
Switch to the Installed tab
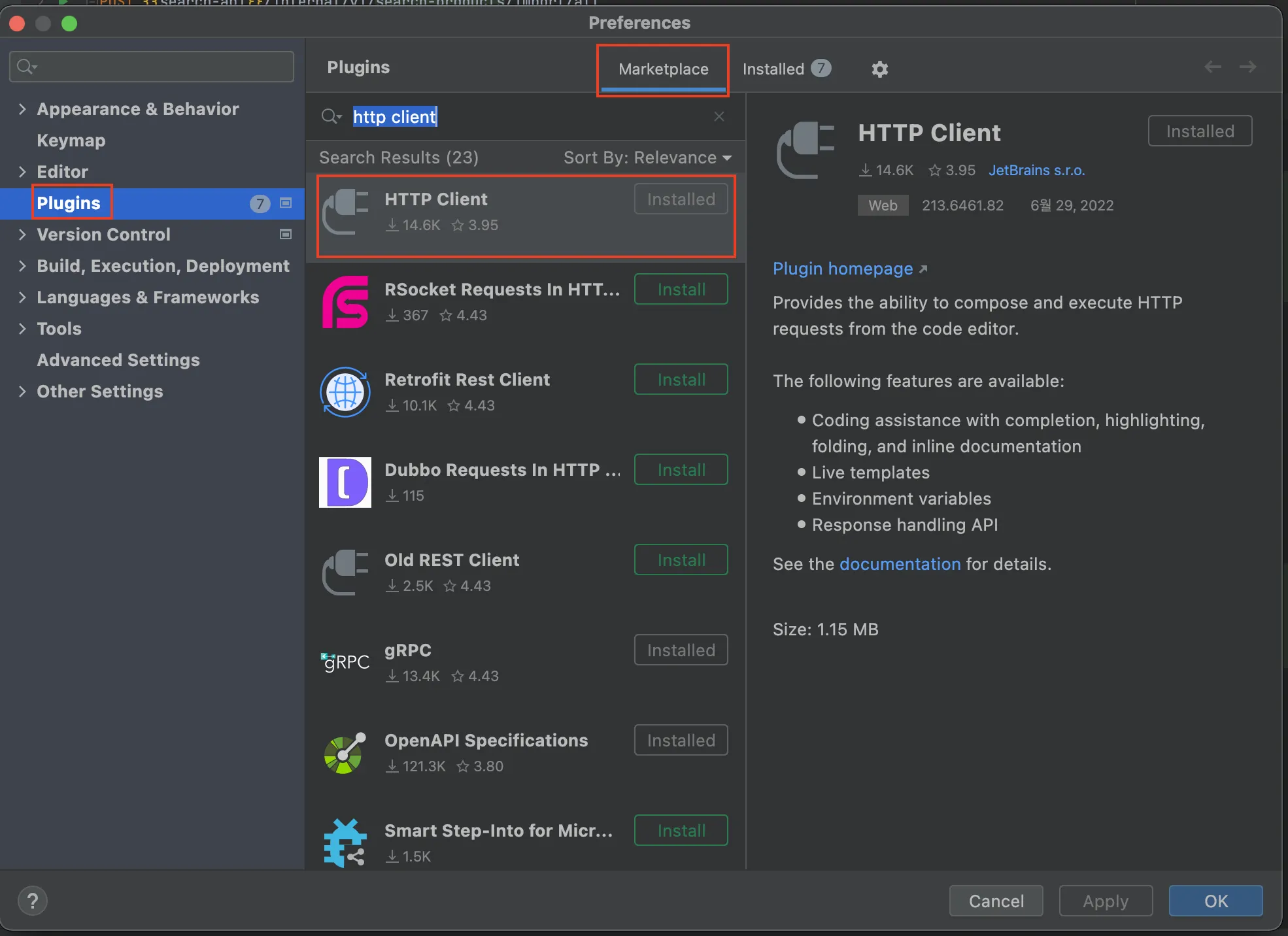click(x=772, y=69)
